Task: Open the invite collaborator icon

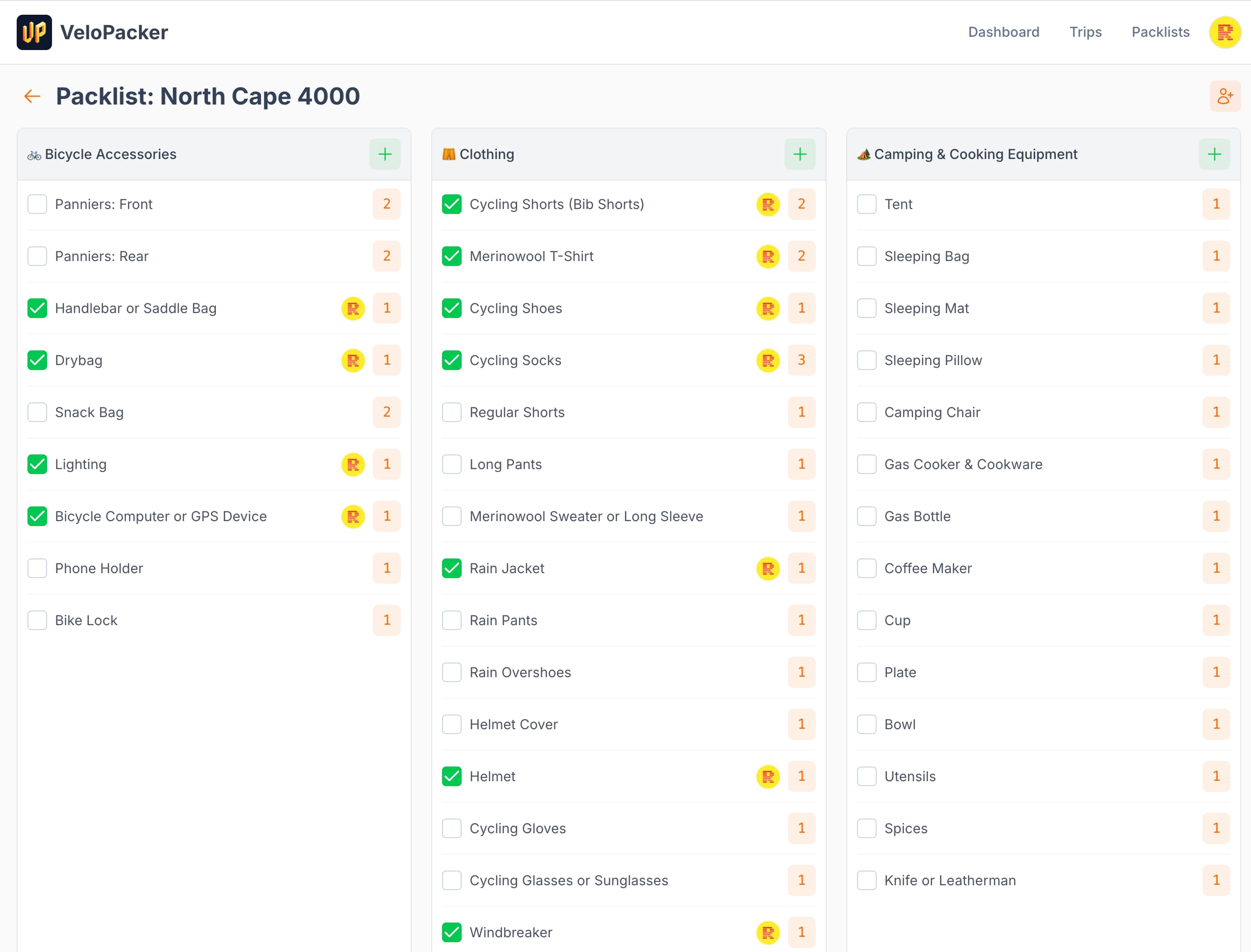Action: pos(1225,96)
